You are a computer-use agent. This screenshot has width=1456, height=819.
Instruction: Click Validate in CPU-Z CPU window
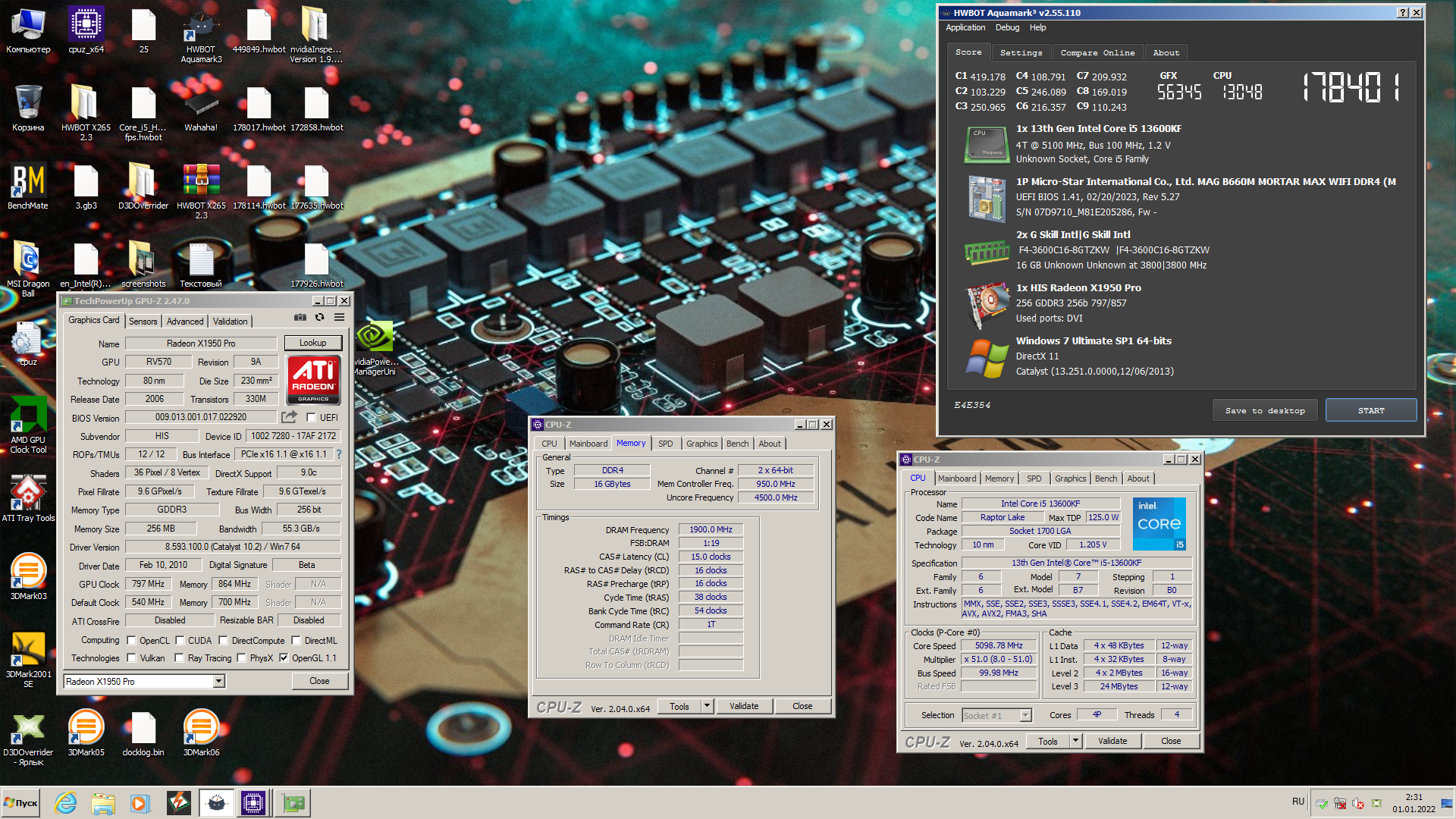[1112, 741]
